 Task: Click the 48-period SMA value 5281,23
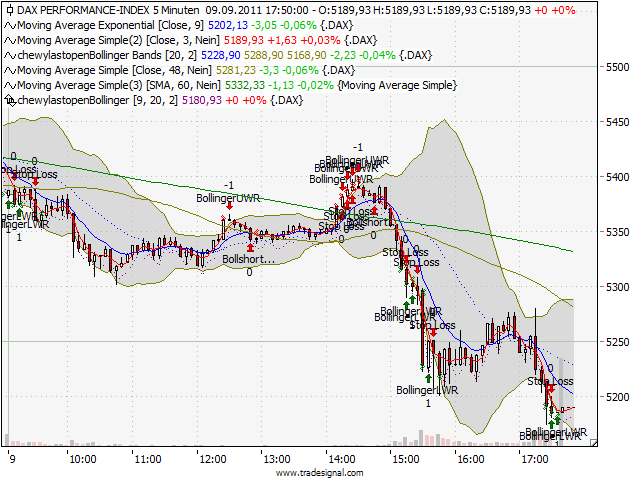click(x=236, y=70)
